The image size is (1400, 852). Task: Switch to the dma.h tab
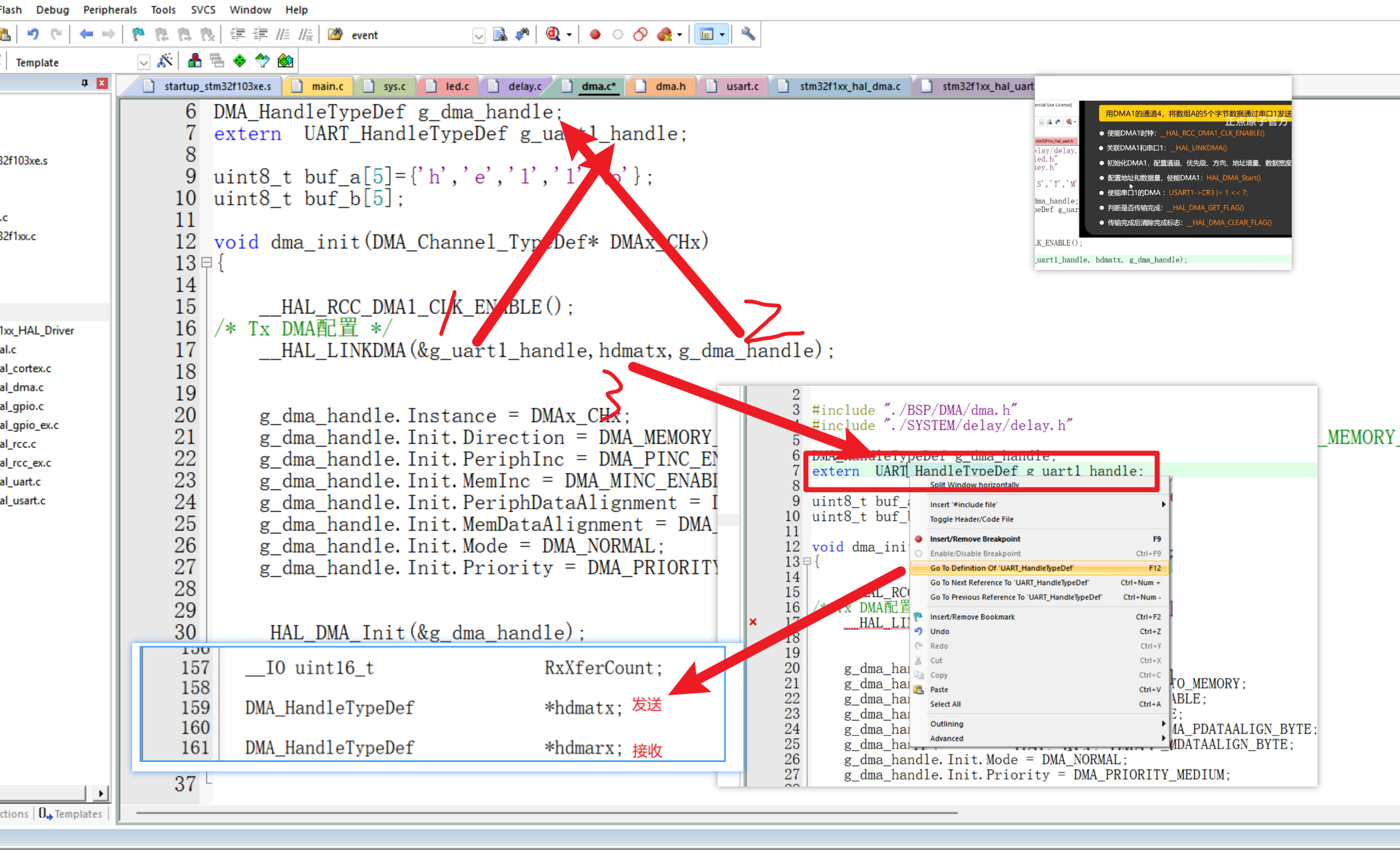point(670,86)
